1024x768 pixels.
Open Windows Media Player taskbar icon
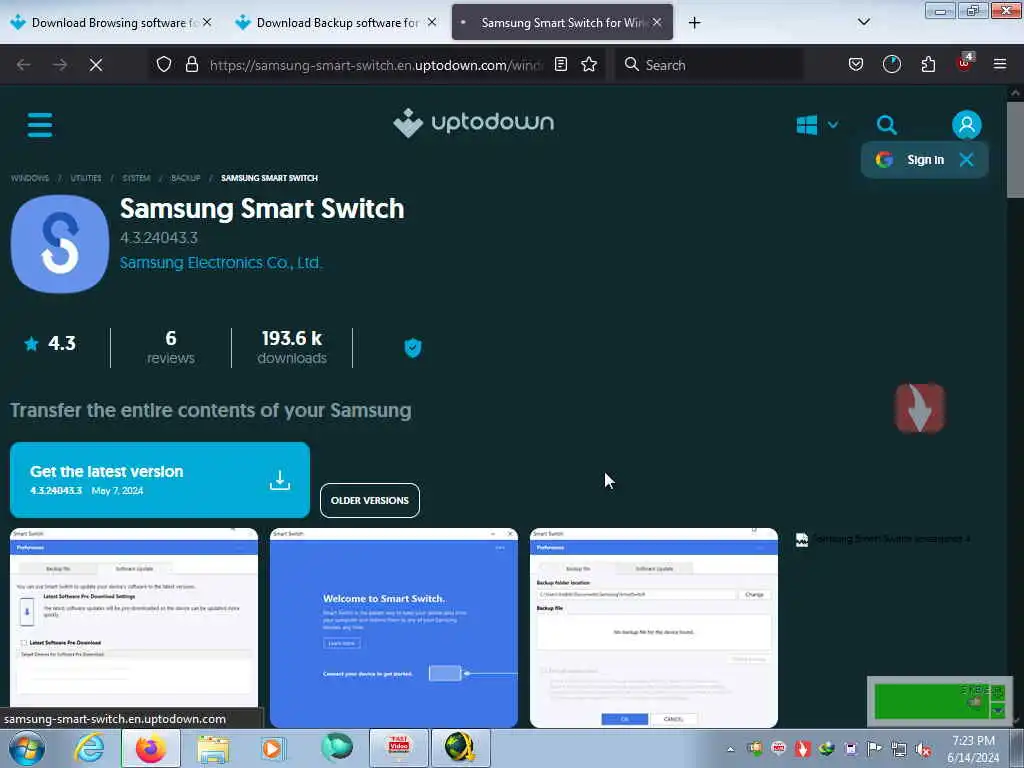274,748
